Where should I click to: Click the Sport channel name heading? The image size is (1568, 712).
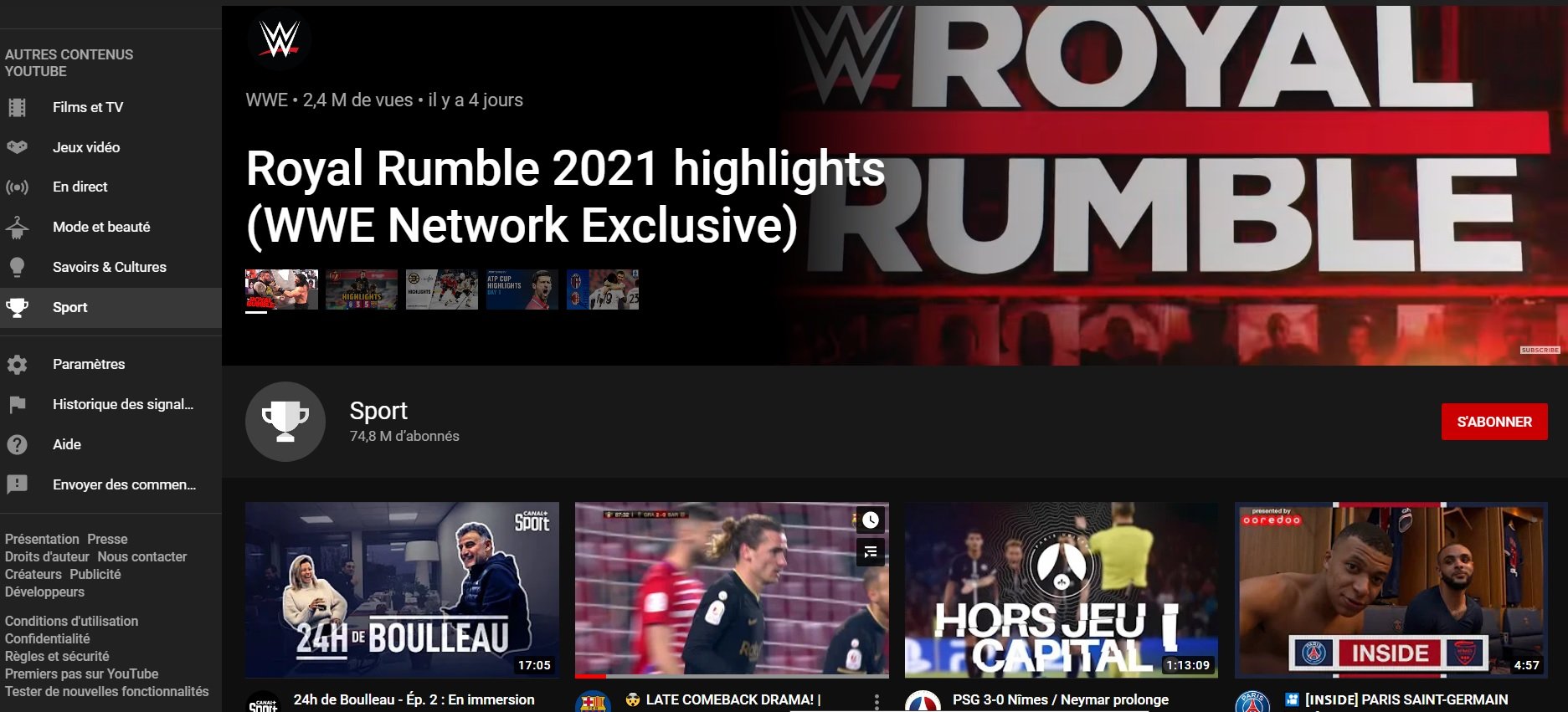(378, 411)
